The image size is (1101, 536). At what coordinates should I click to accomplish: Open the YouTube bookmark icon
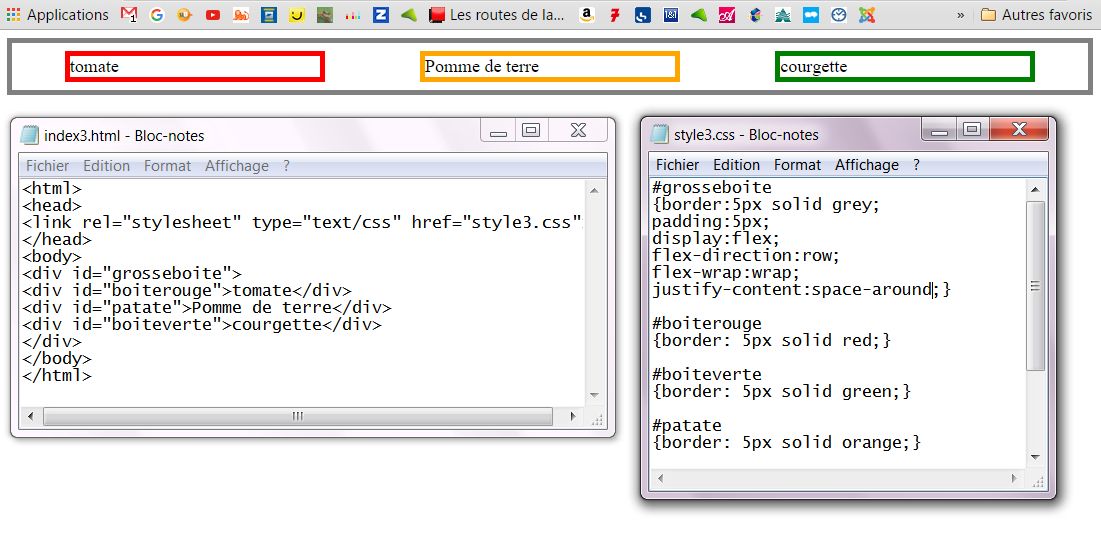213,15
